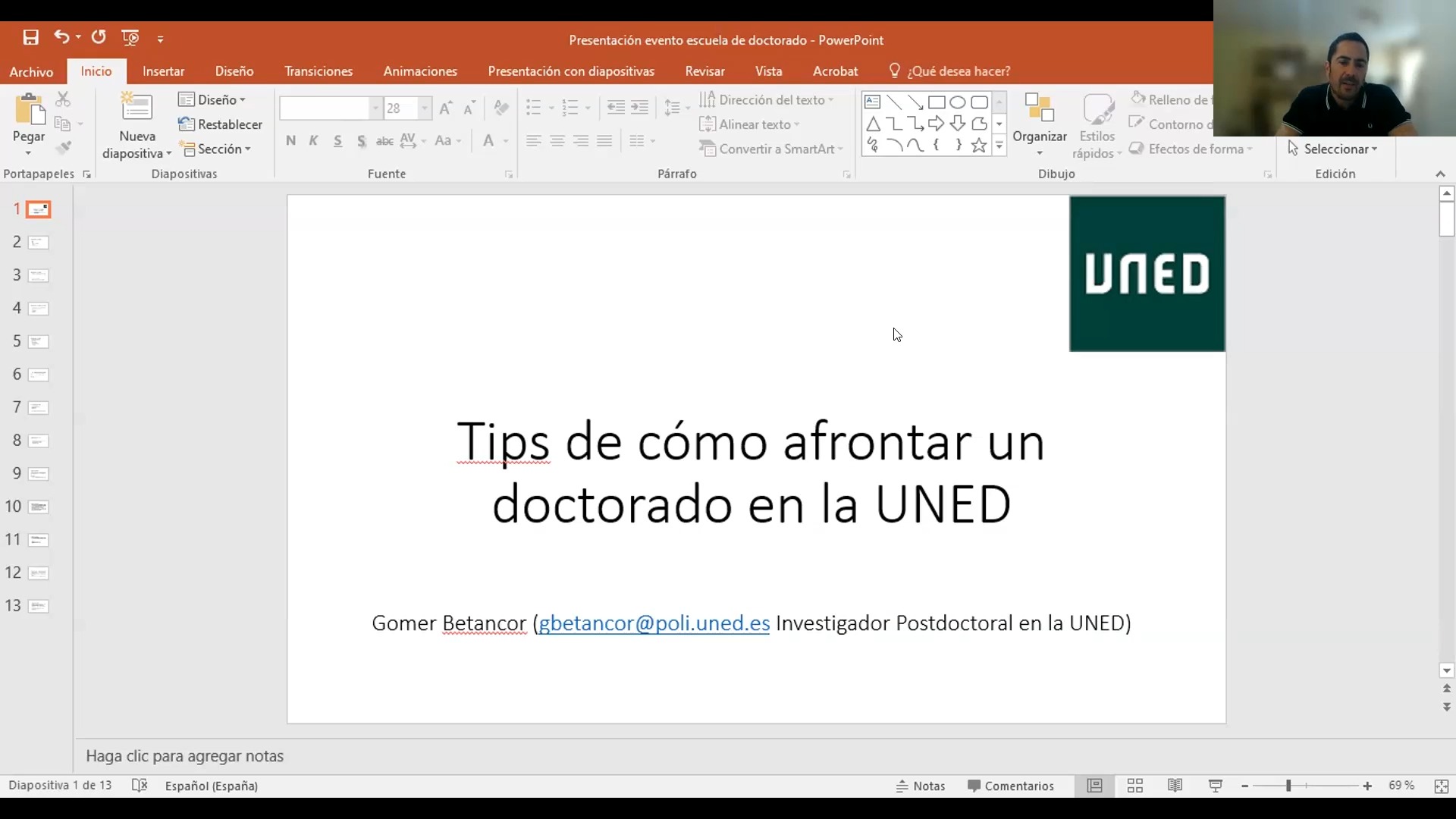Click the zoom slider handle
Viewport: 1456px width, 819px height.
(x=1288, y=786)
